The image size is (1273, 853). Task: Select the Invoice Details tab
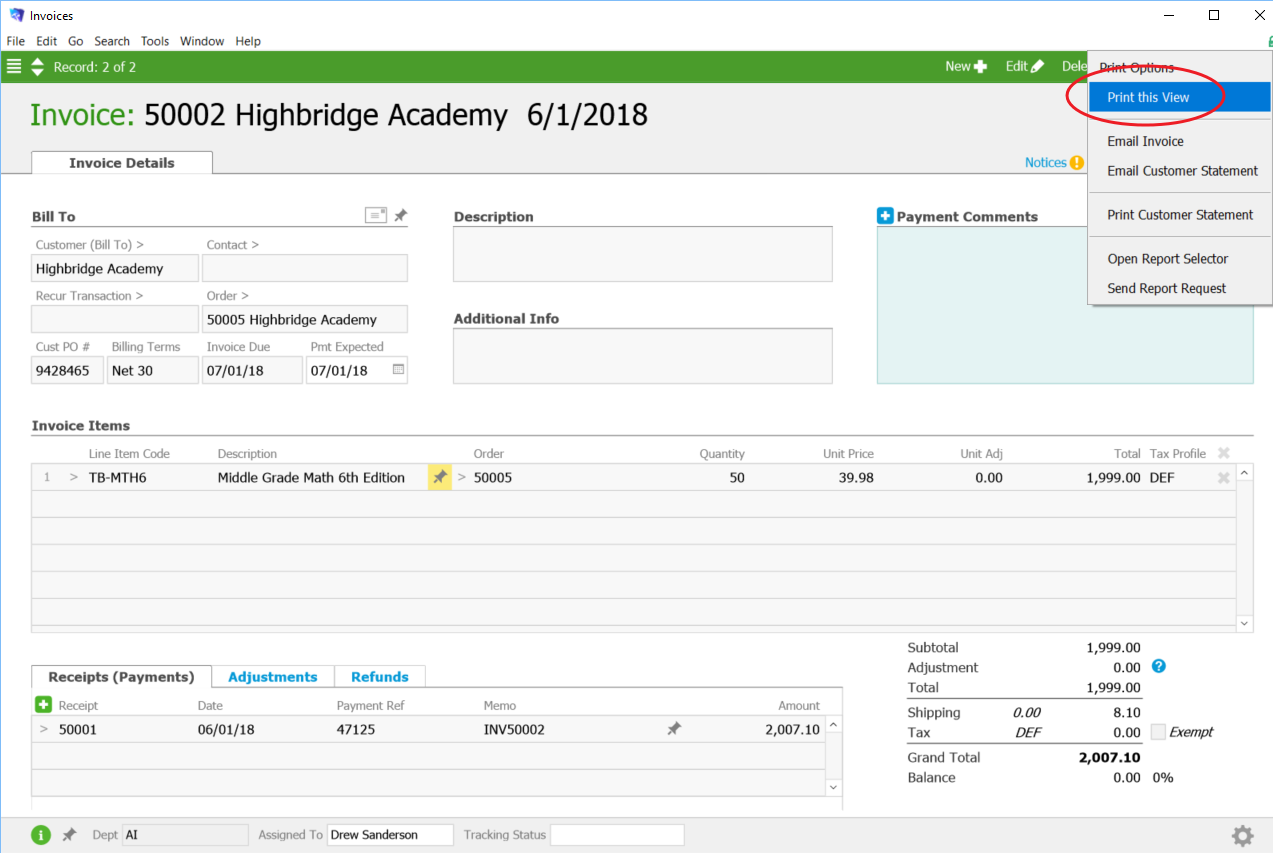[x=122, y=163]
